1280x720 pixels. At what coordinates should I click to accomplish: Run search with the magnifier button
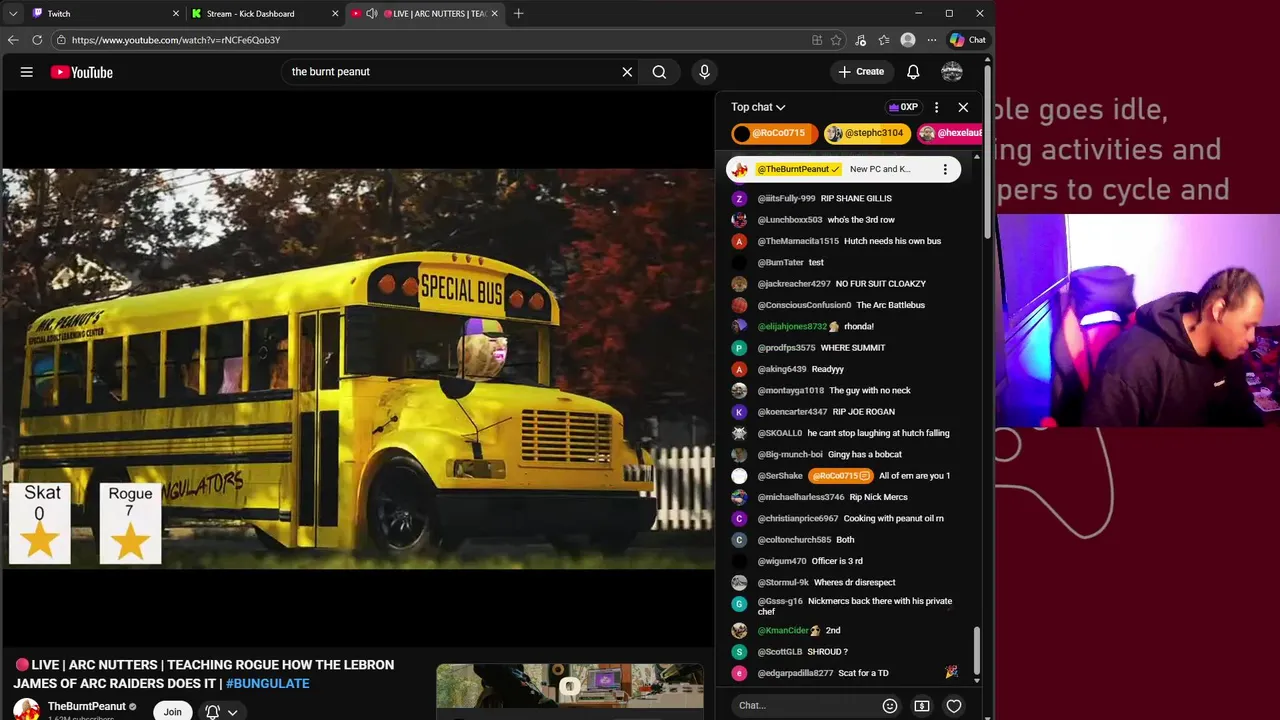(x=659, y=72)
